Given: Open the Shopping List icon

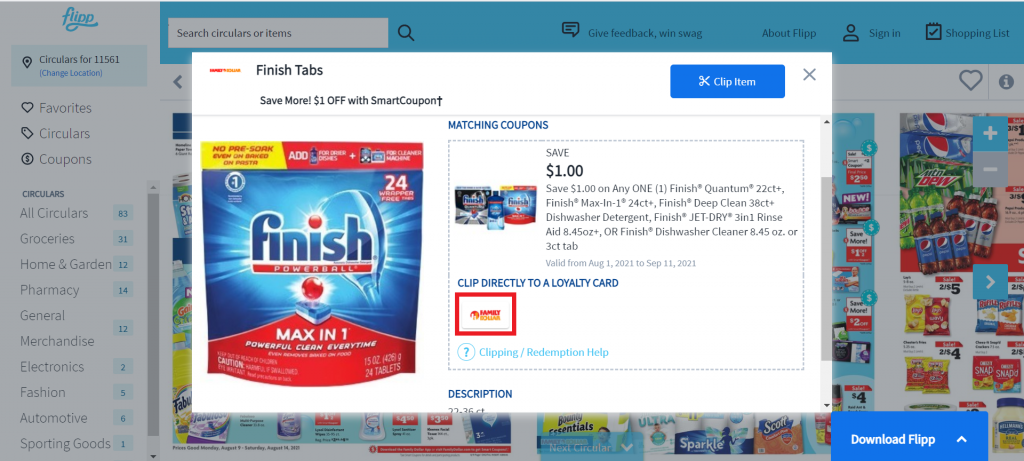Looking at the screenshot, I should 933,32.
